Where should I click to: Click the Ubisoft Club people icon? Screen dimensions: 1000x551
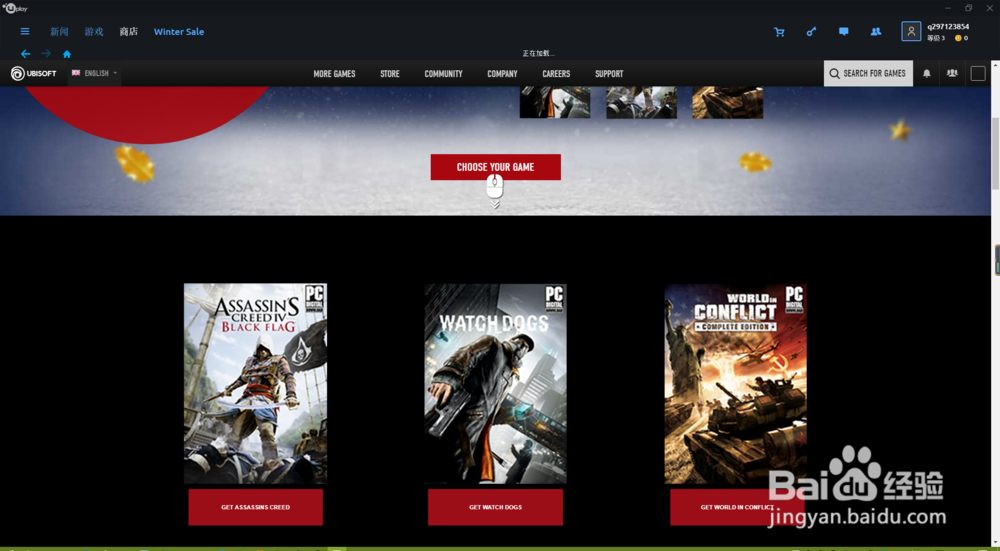coord(952,73)
